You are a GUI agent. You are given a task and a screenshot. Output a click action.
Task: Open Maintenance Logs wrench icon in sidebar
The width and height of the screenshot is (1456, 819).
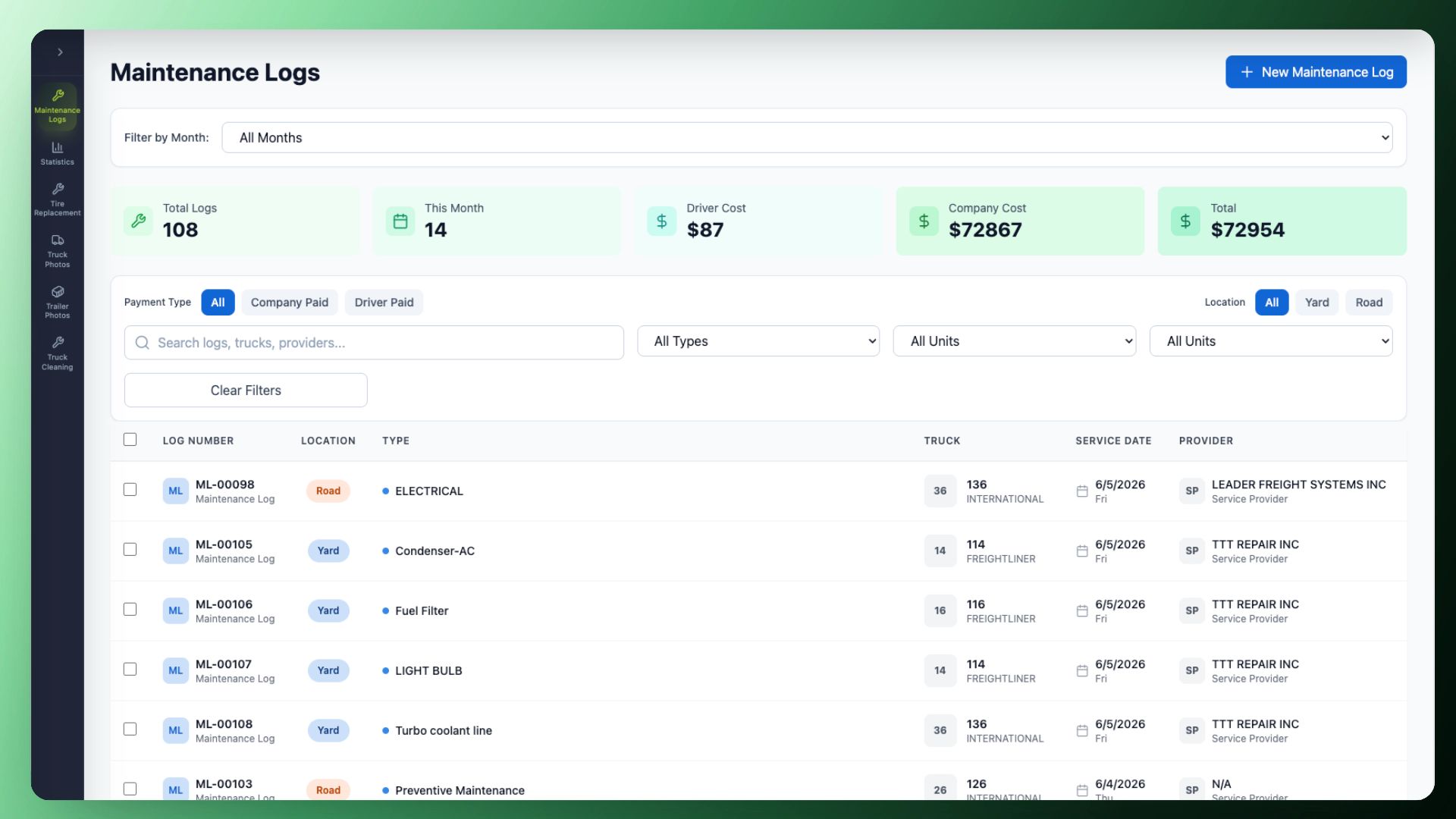(58, 96)
